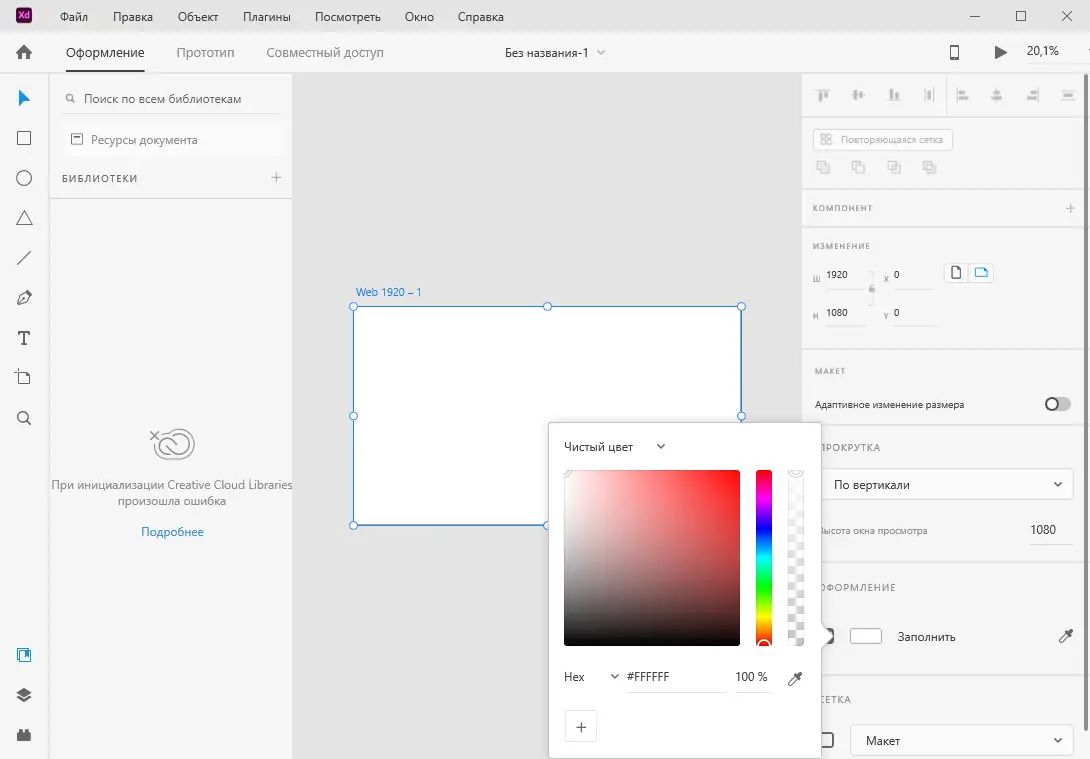Screen dimensions: 1090x759
Task: Open the Справка menu
Action: point(480,17)
